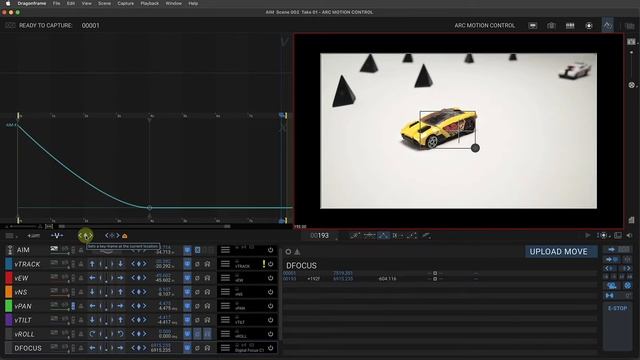Image resolution: width=640 pixels, height=360 pixels.
Task: Set a keyframe at the current location
Action: click(x=86, y=236)
